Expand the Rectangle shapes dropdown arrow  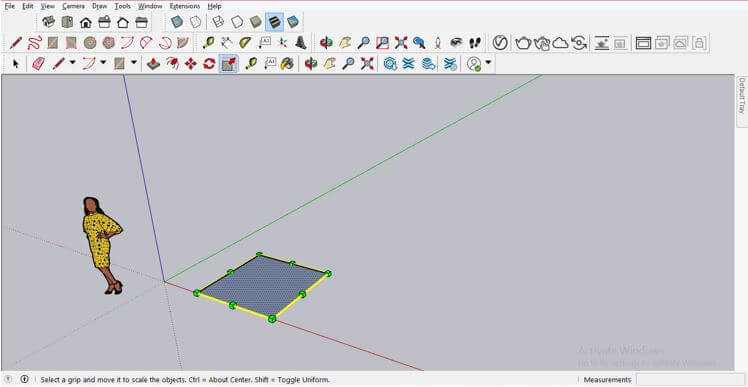tap(134, 62)
